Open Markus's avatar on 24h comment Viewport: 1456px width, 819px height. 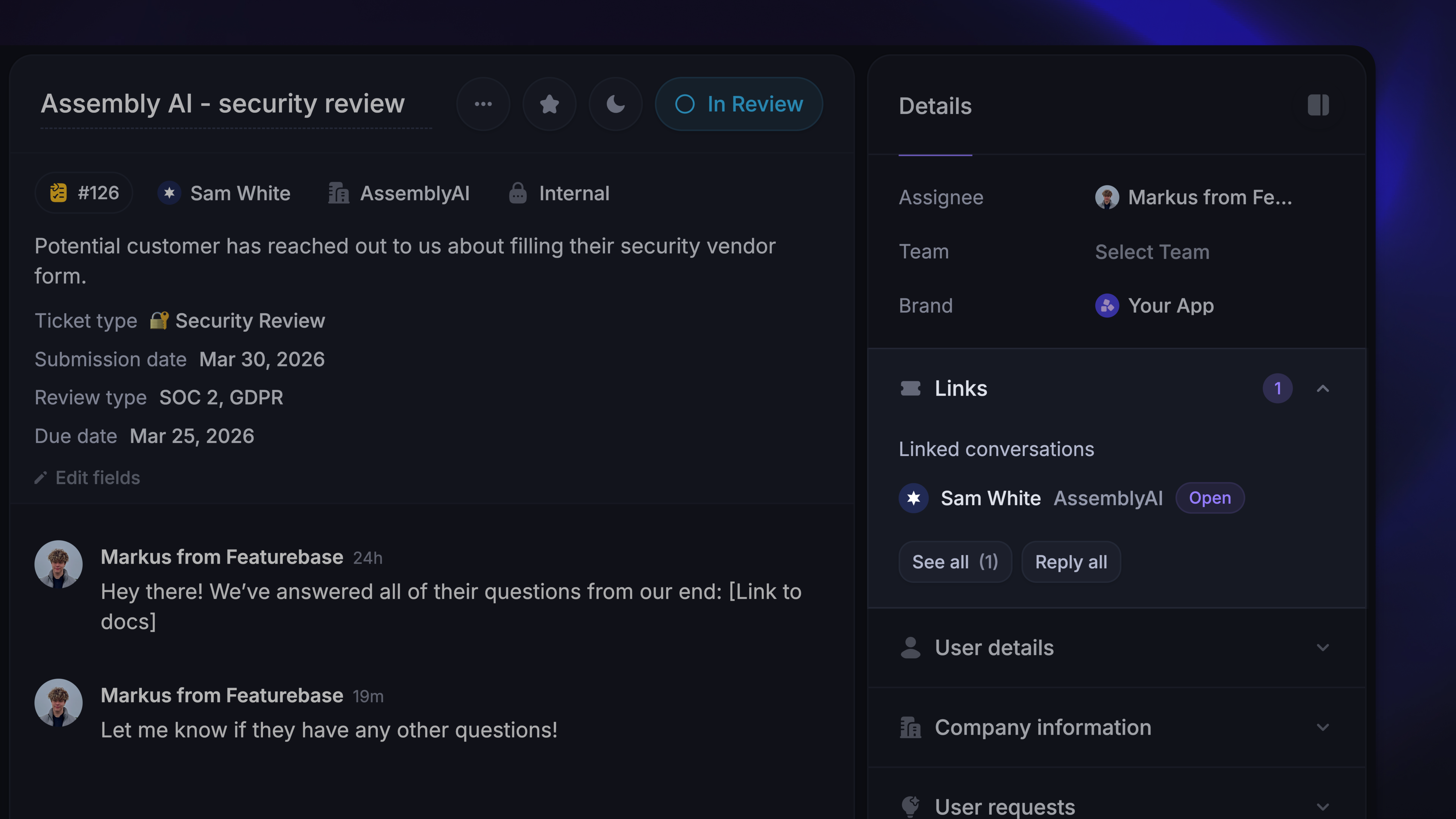point(58,564)
